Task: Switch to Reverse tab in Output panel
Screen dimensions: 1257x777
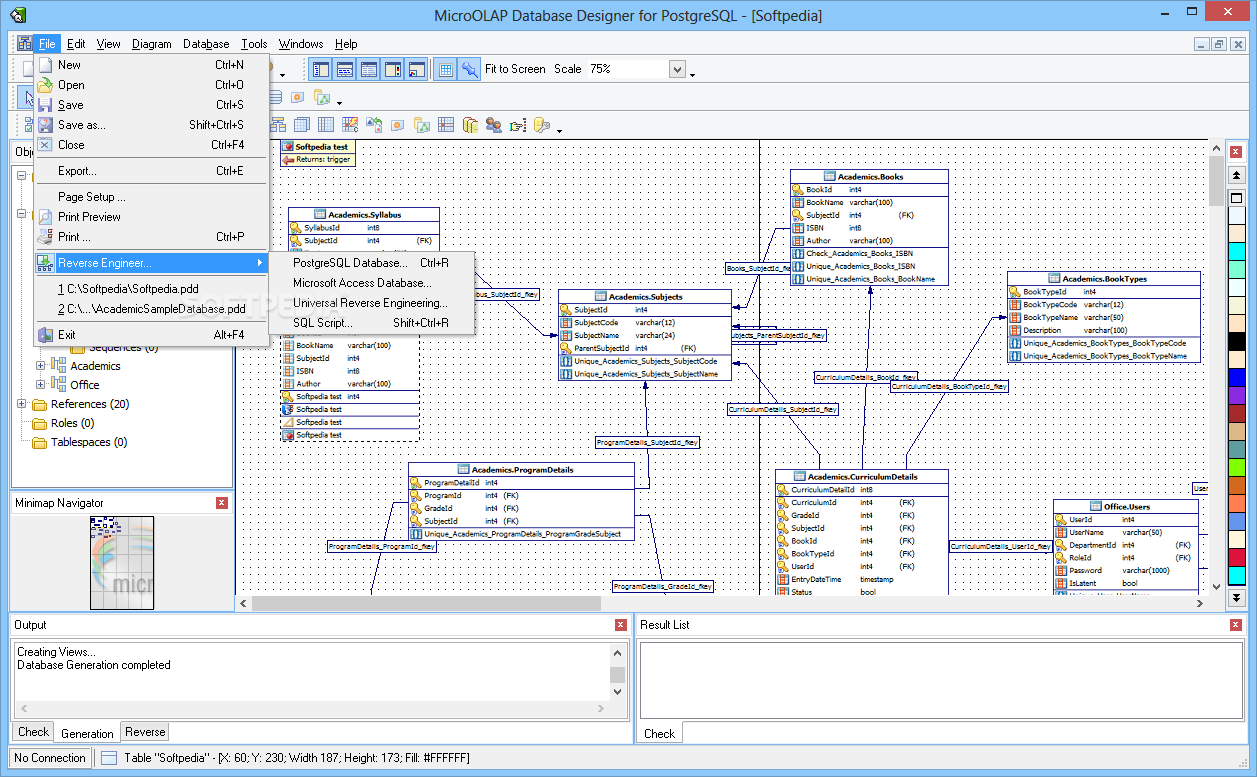Action: tap(145, 732)
